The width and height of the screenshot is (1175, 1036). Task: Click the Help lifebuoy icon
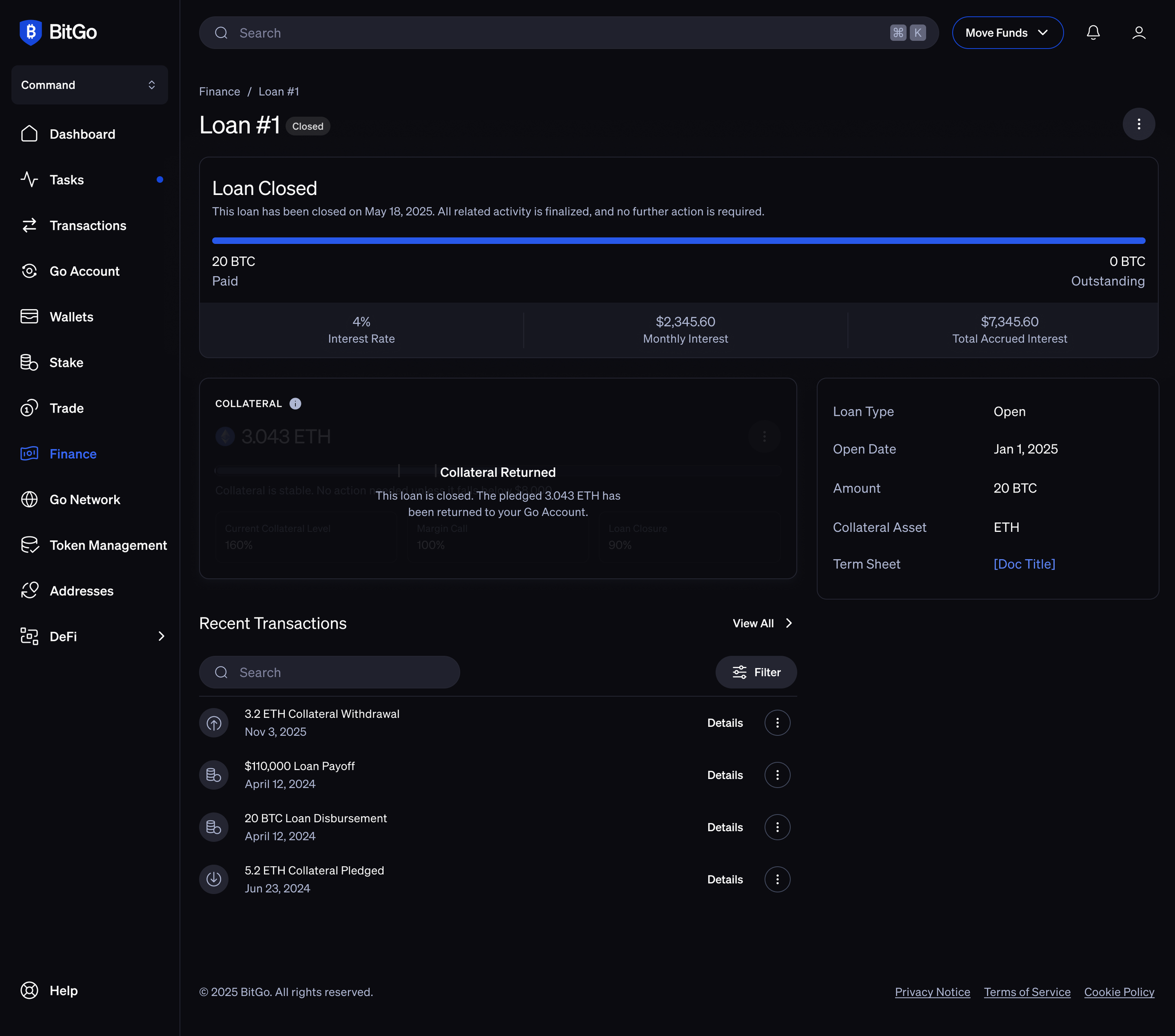[29, 990]
